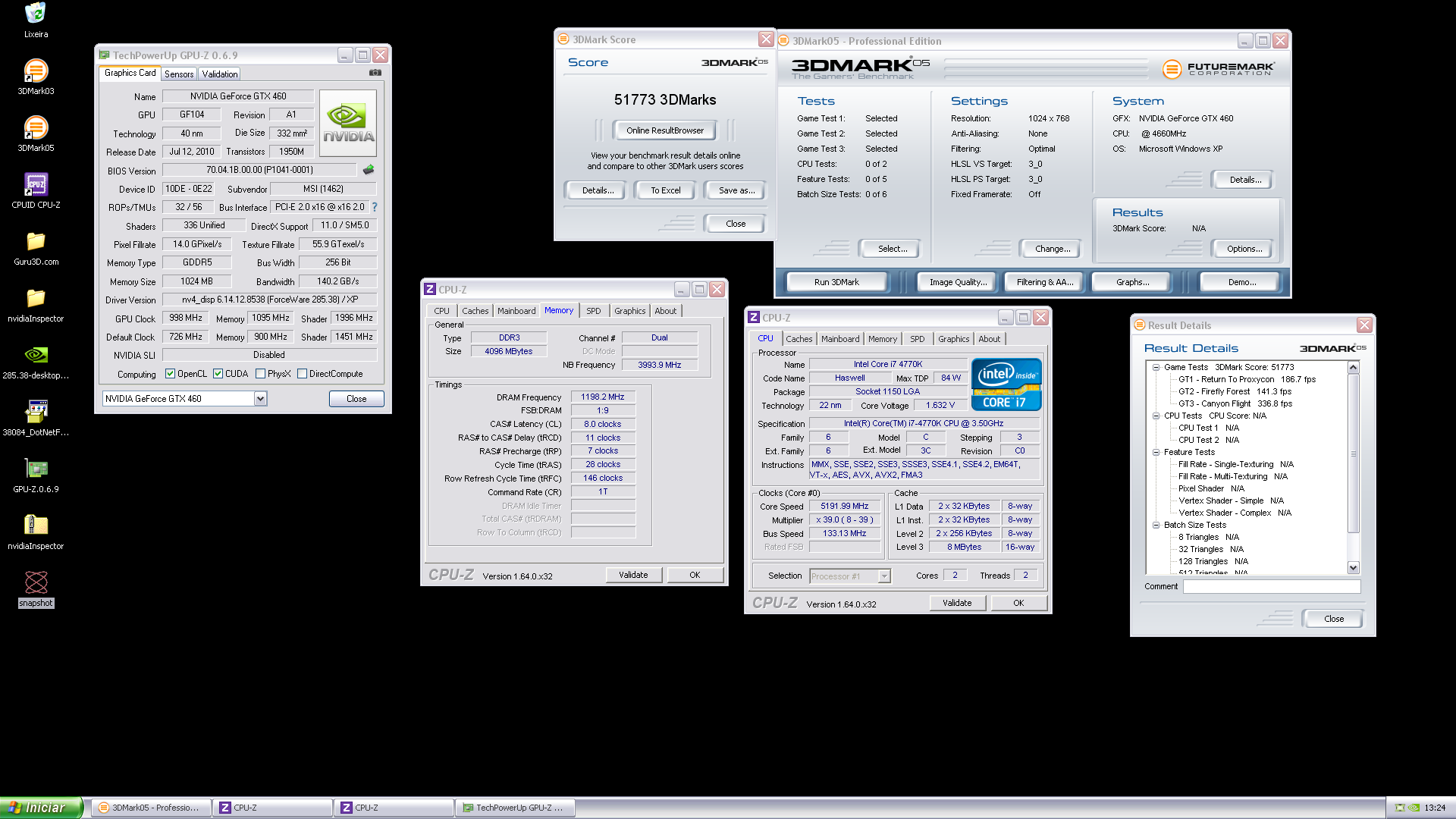Click the NVIDIA tray icon in system tray
The height and width of the screenshot is (819, 1456).
coord(1414,808)
